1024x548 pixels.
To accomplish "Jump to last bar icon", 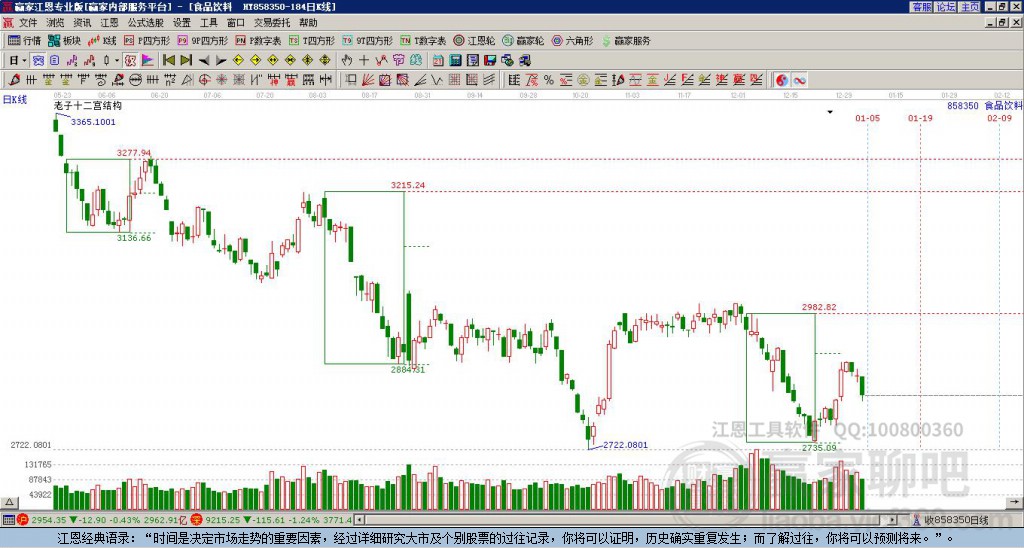I will (186, 61).
